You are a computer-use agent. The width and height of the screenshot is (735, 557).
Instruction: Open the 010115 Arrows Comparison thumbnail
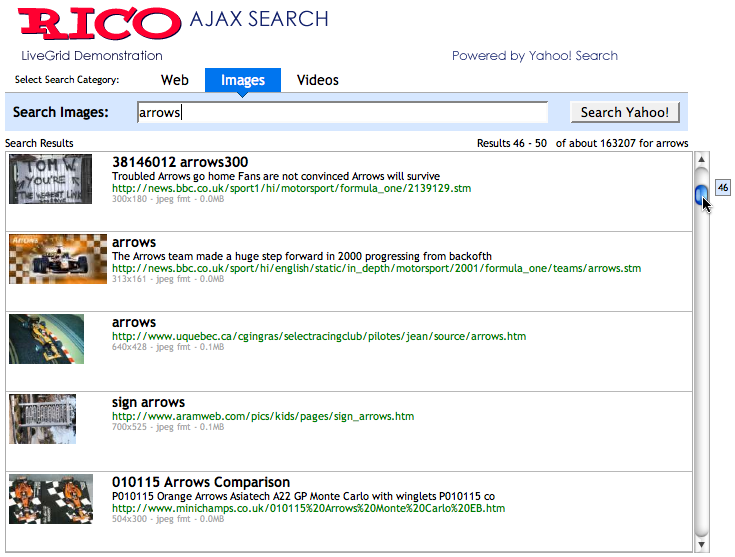(x=51, y=499)
